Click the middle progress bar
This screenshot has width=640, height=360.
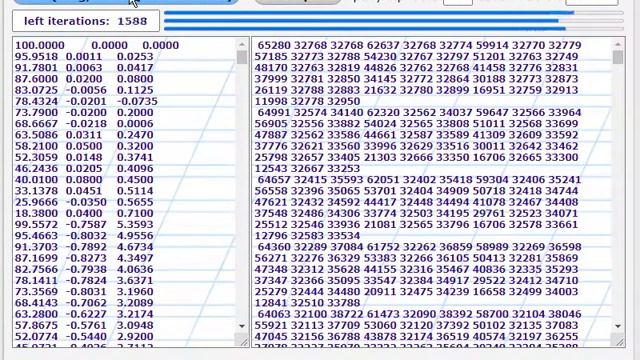(x=393, y=21)
